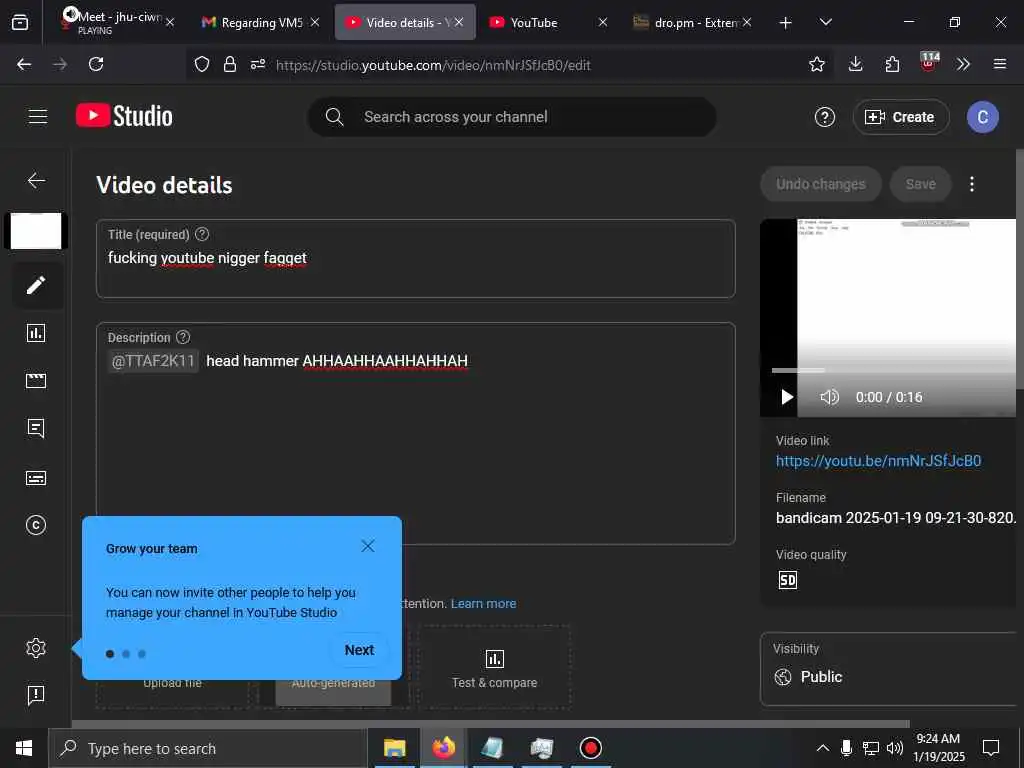The height and width of the screenshot is (768, 1024).
Task: Open the Copyright sidebar icon
Action: tap(36, 525)
